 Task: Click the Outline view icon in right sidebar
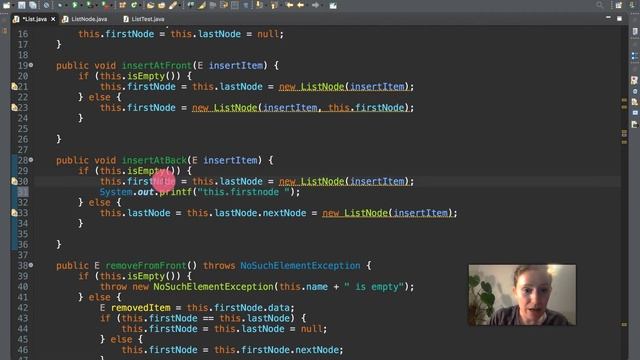[x=634, y=56]
